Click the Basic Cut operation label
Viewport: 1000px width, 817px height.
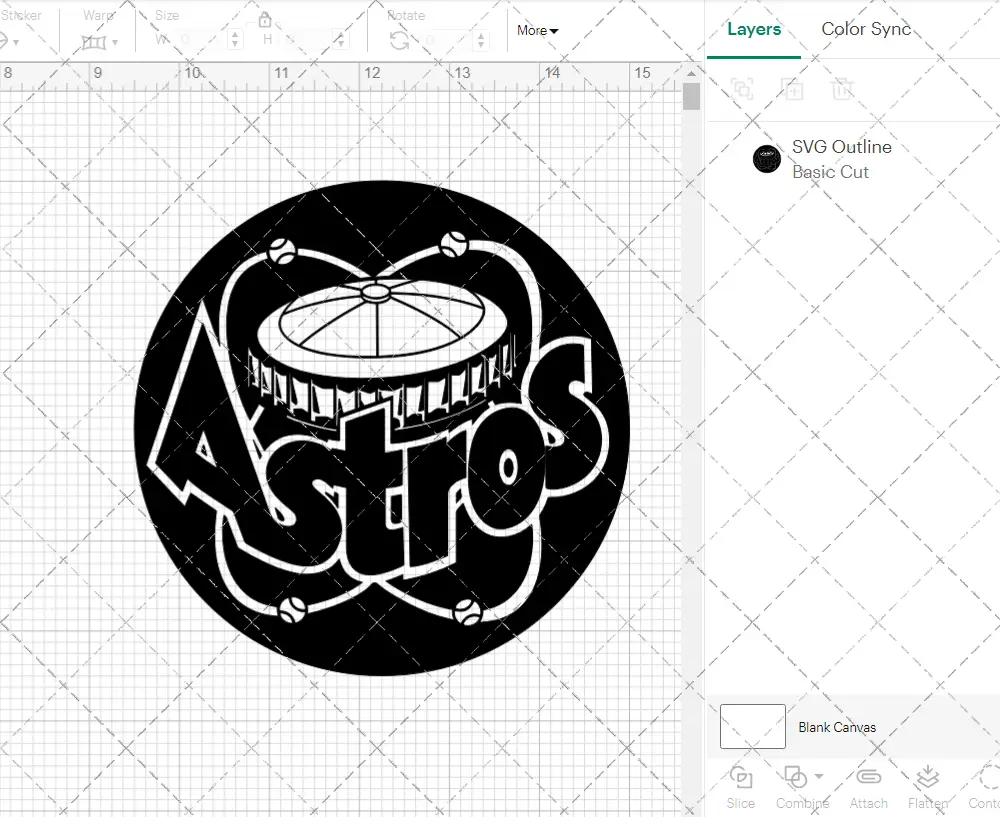(830, 172)
